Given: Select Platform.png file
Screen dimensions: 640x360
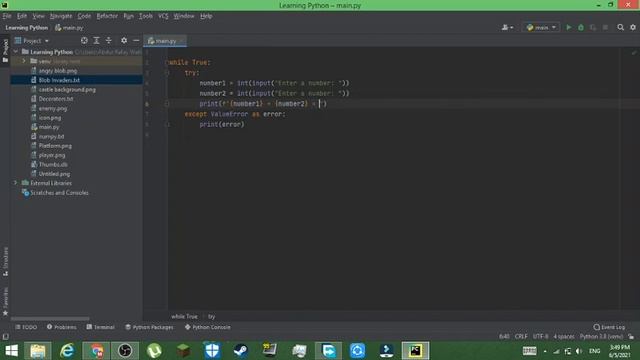Looking at the screenshot, I should (x=55, y=146).
